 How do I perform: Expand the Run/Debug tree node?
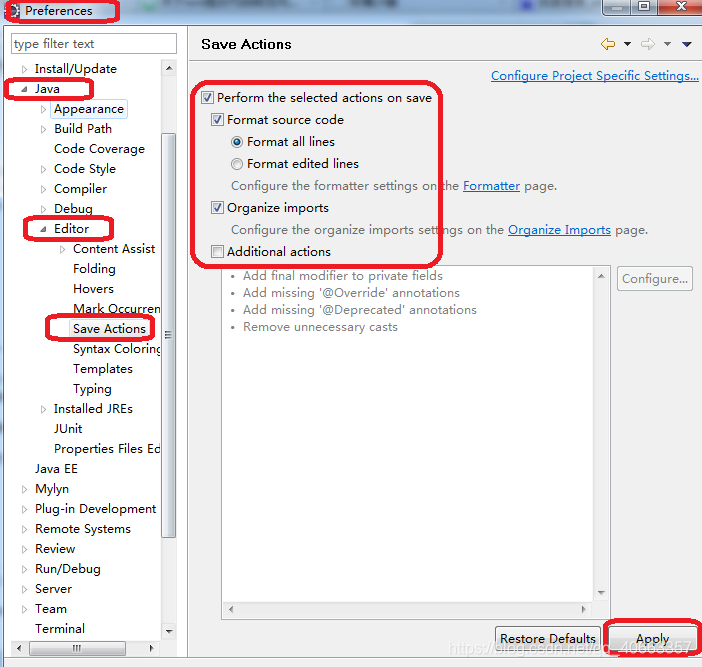click(25, 569)
